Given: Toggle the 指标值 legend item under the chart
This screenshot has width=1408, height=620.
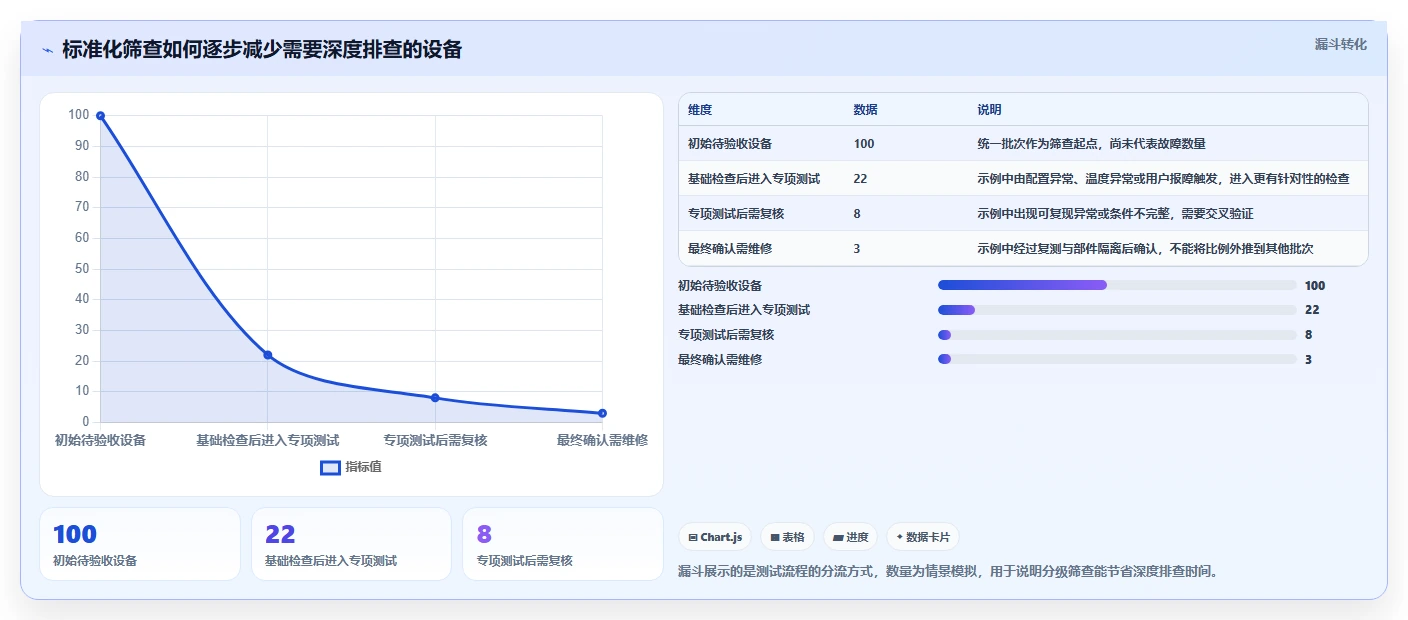Looking at the screenshot, I should pos(351,467).
